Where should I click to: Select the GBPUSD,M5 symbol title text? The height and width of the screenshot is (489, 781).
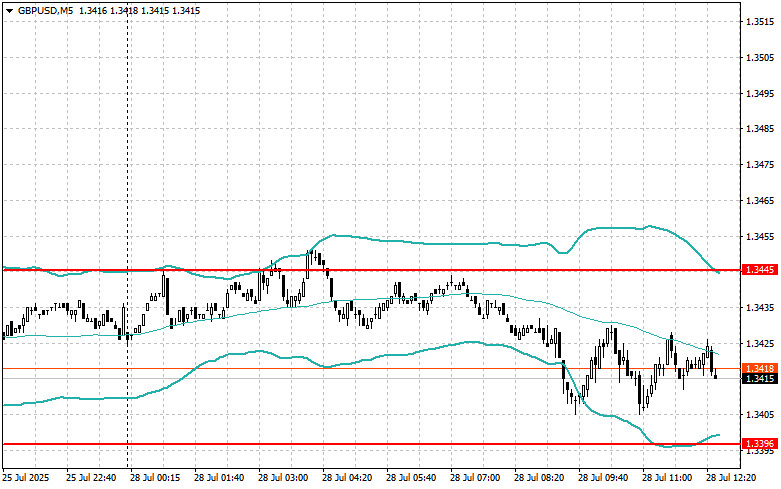tap(44, 10)
